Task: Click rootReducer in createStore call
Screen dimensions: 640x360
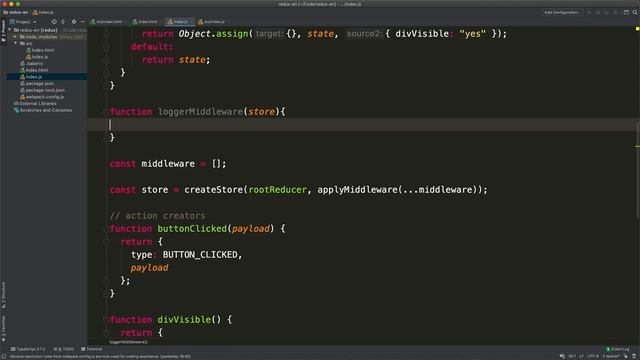Action: (x=277, y=190)
